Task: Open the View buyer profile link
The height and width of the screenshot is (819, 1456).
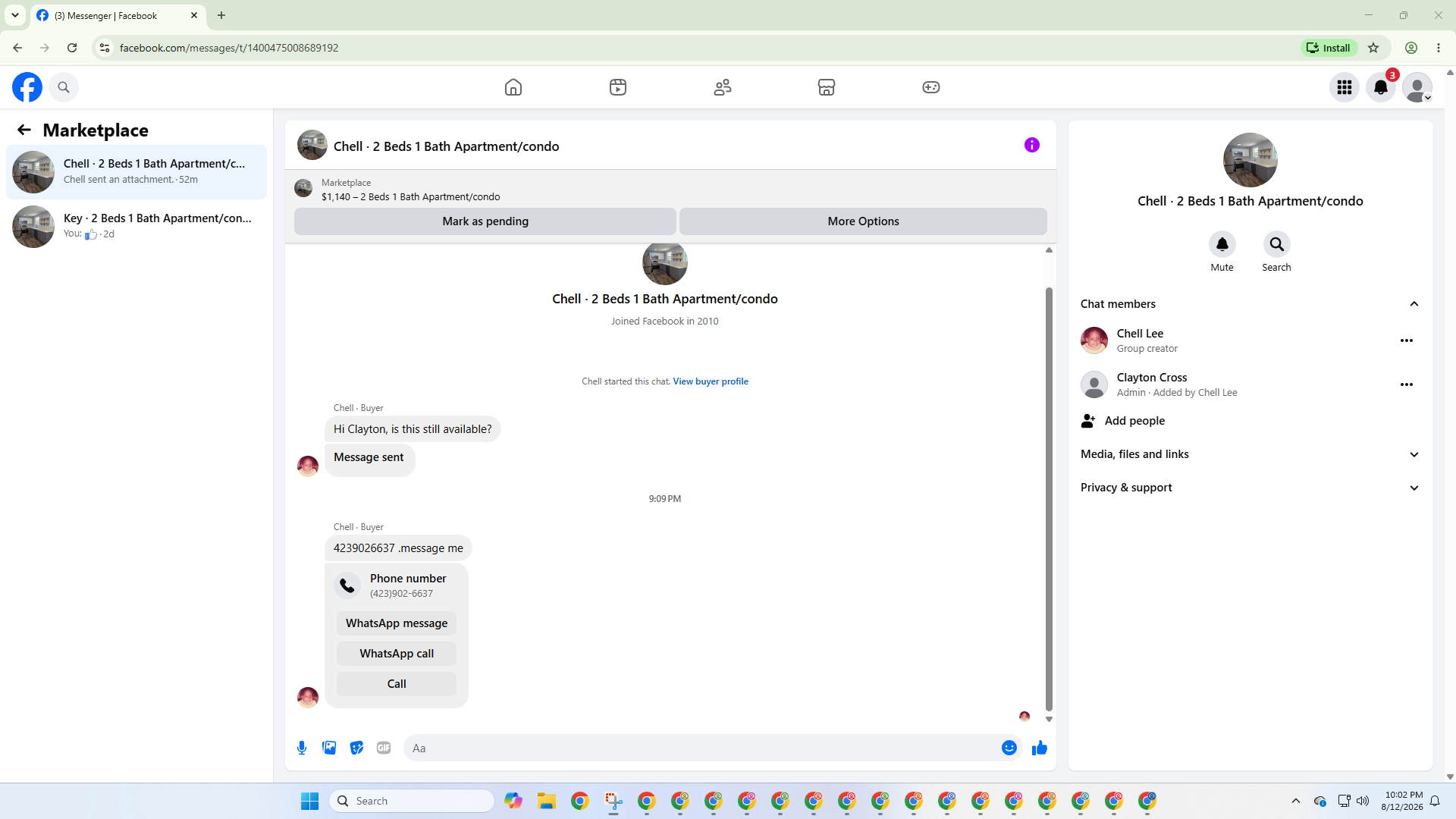Action: (x=711, y=381)
